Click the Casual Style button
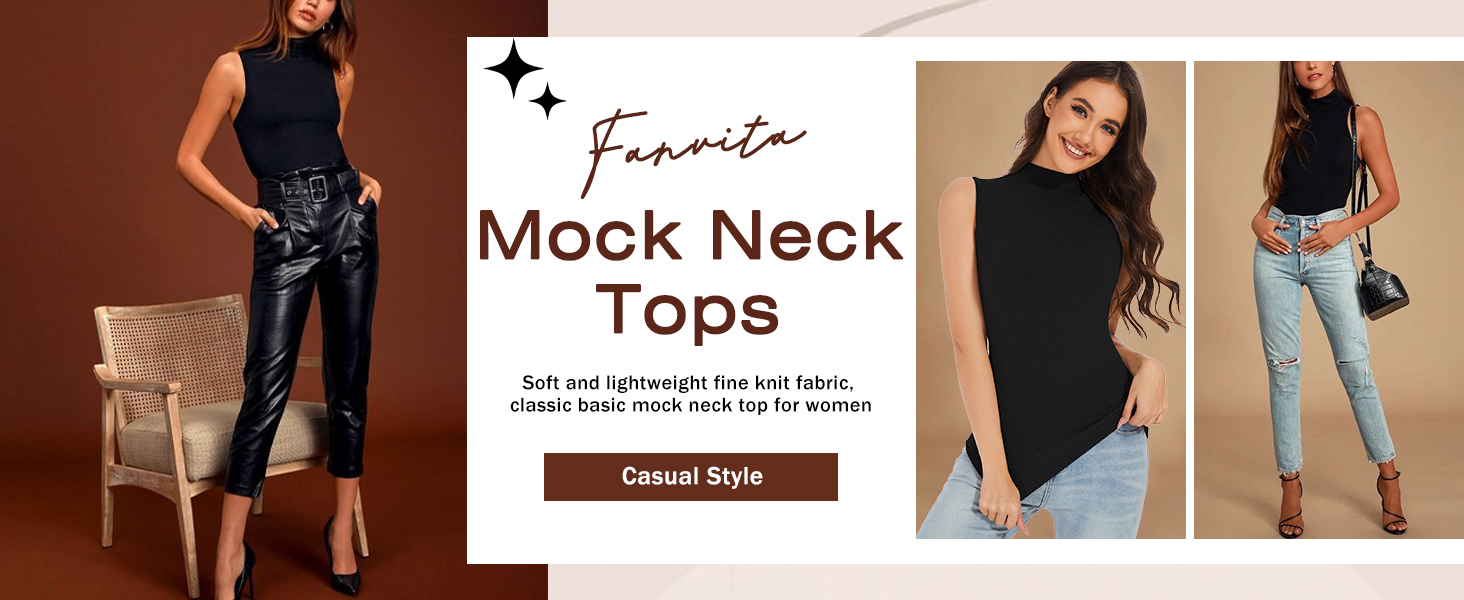The height and width of the screenshot is (600, 1464). tap(691, 477)
